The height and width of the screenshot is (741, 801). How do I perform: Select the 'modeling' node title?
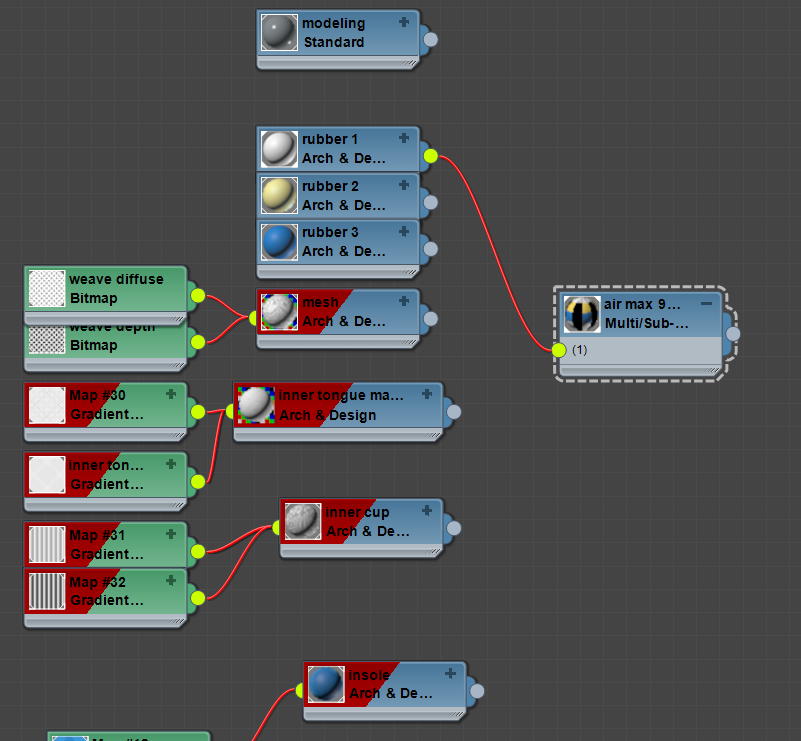(x=334, y=23)
